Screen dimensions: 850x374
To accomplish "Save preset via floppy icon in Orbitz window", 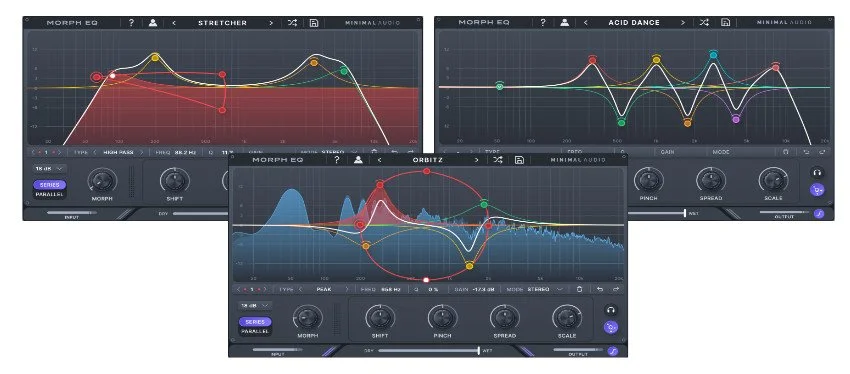I will coord(519,160).
